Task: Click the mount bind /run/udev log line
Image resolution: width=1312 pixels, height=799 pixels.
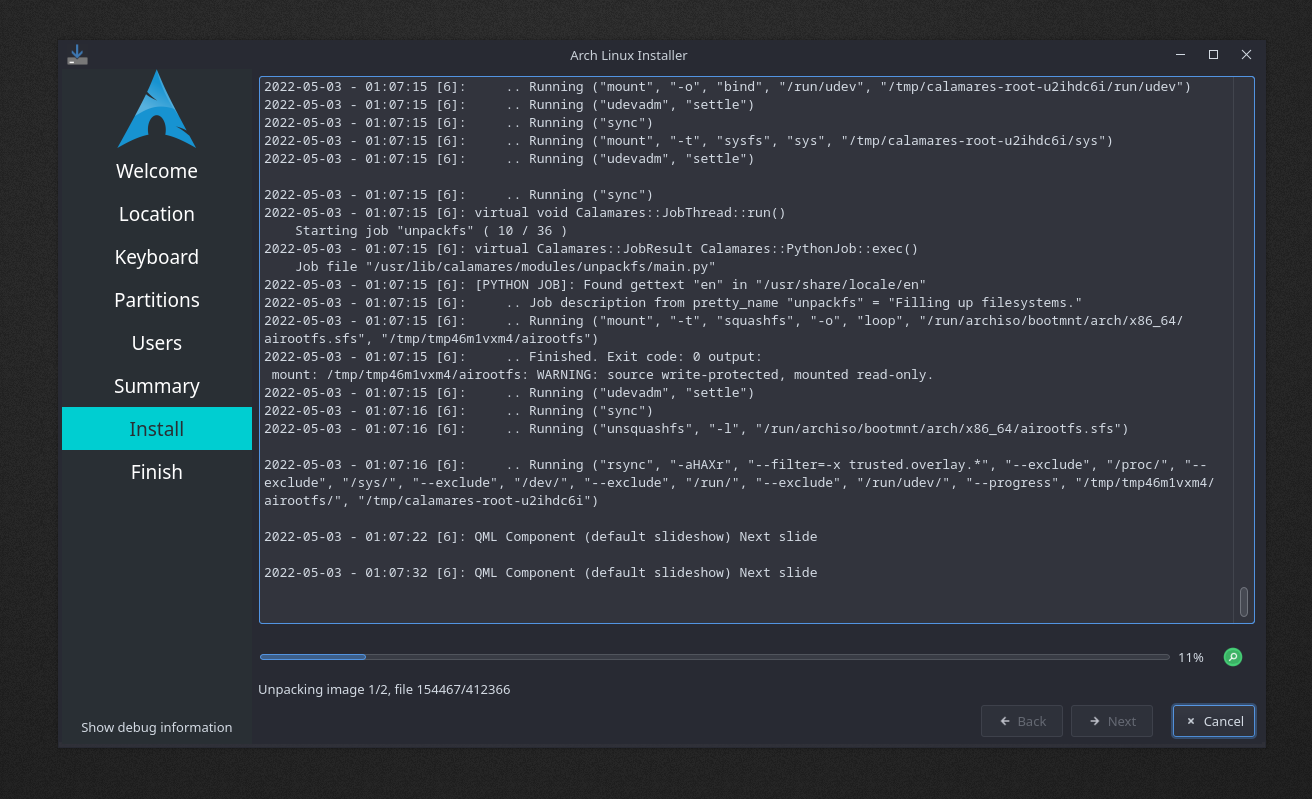Action: click(x=728, y=87)
